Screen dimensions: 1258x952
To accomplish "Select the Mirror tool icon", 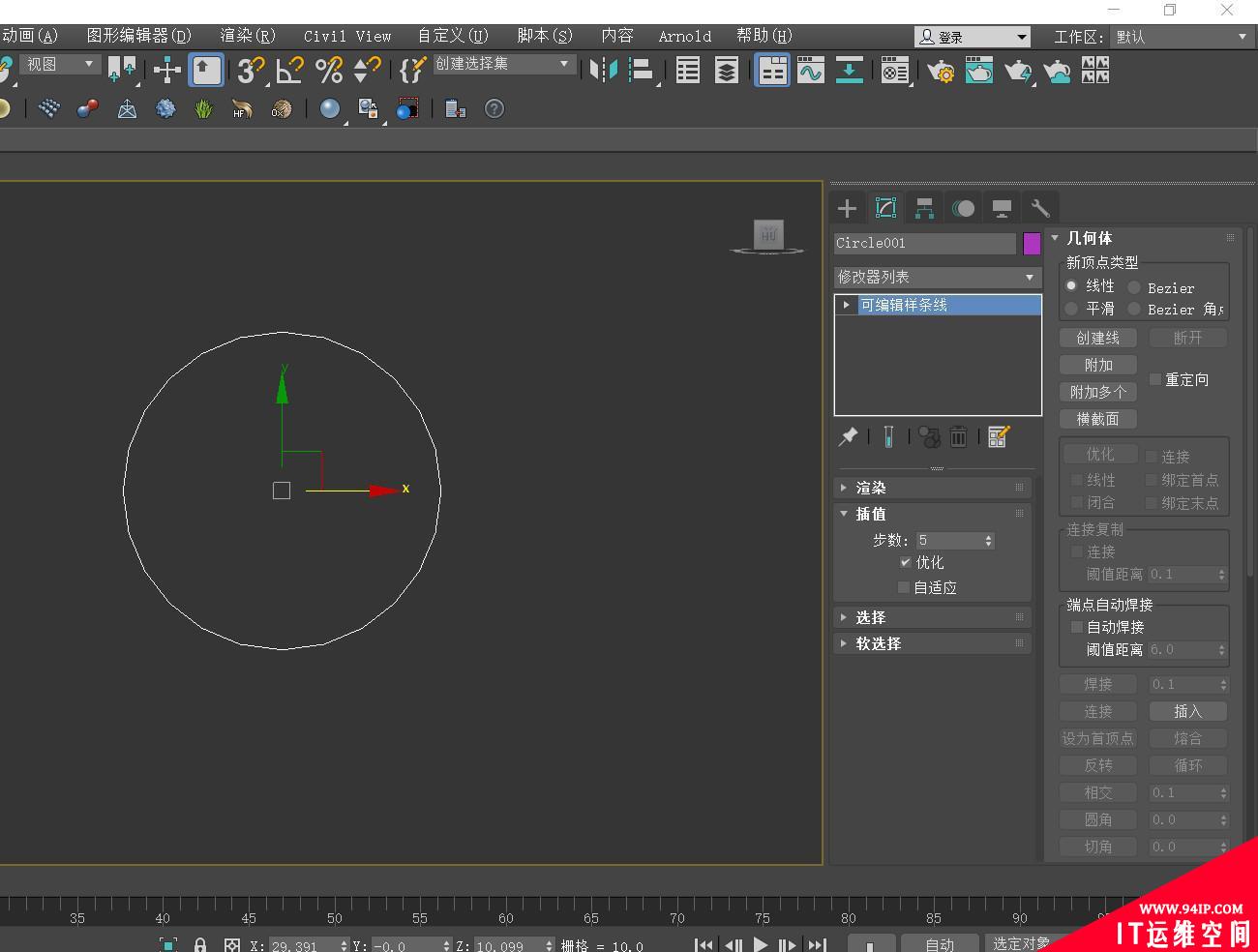I will tap(603, 70).
